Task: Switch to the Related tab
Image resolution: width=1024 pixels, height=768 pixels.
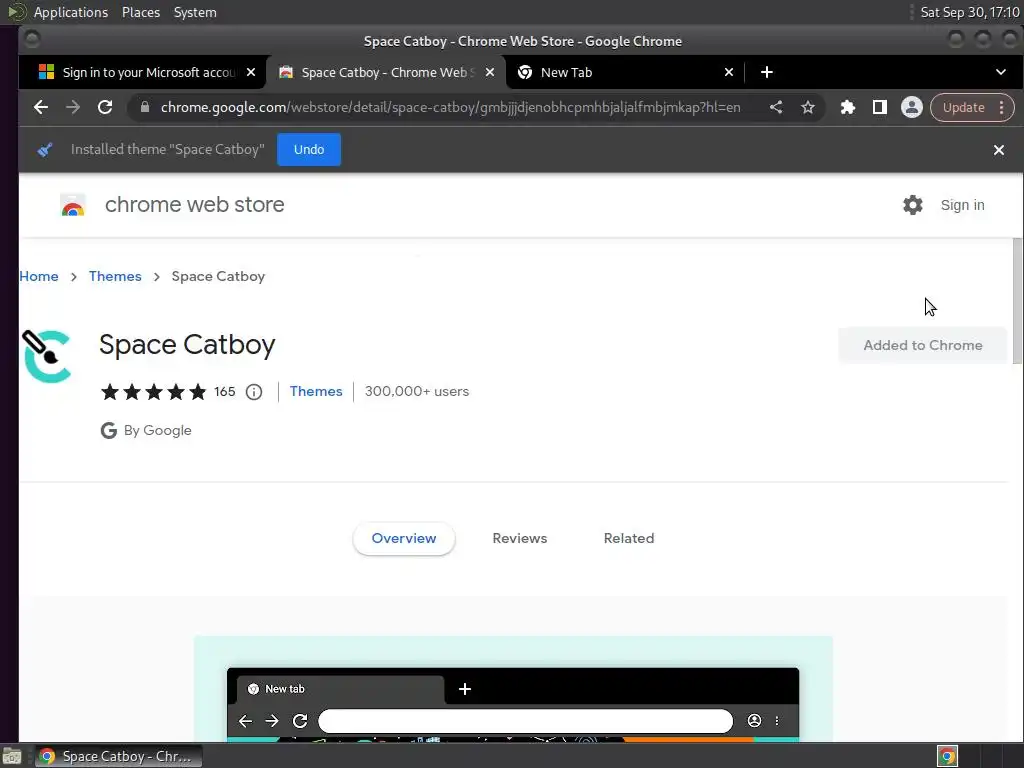Action: click(x=629, y=539)
